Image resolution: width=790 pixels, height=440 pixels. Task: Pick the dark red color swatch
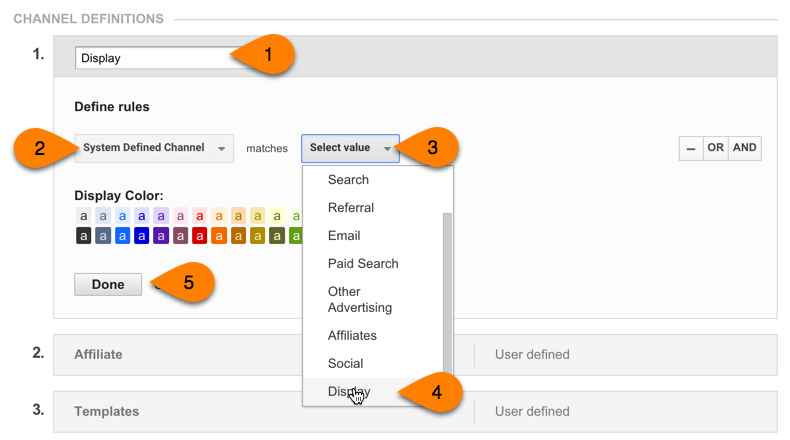point(200,235)
